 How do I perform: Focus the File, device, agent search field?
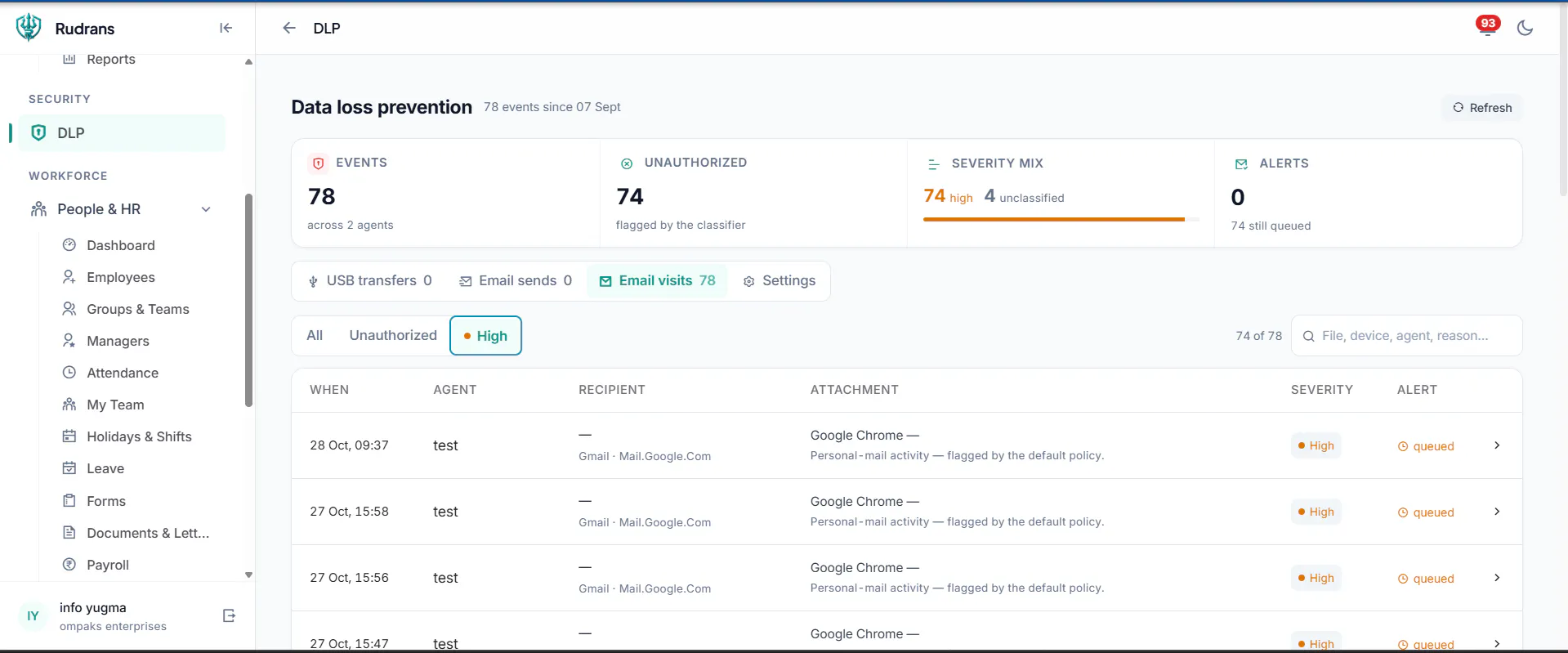pyautogui.click(x=1406, y=336)
